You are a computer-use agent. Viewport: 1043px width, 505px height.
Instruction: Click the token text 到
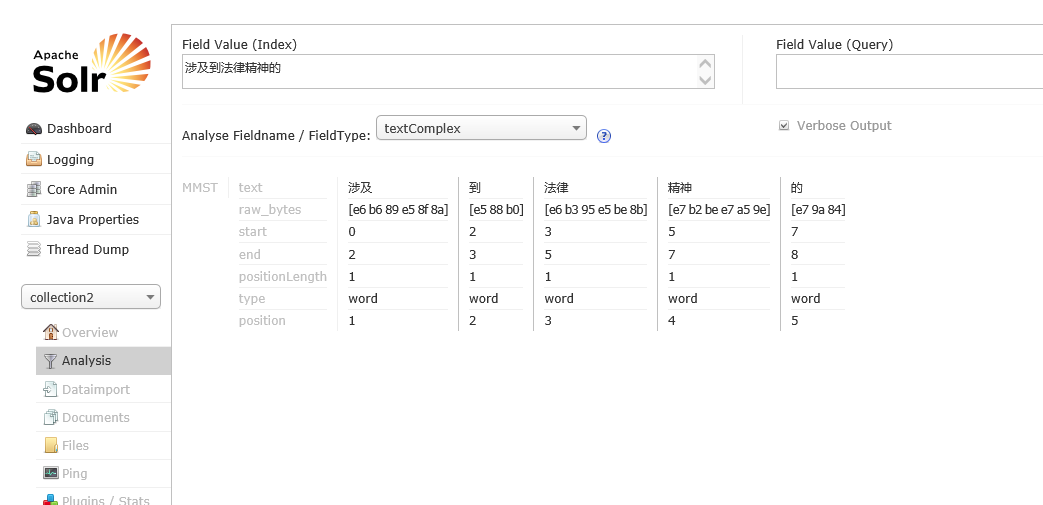[475, 188]
